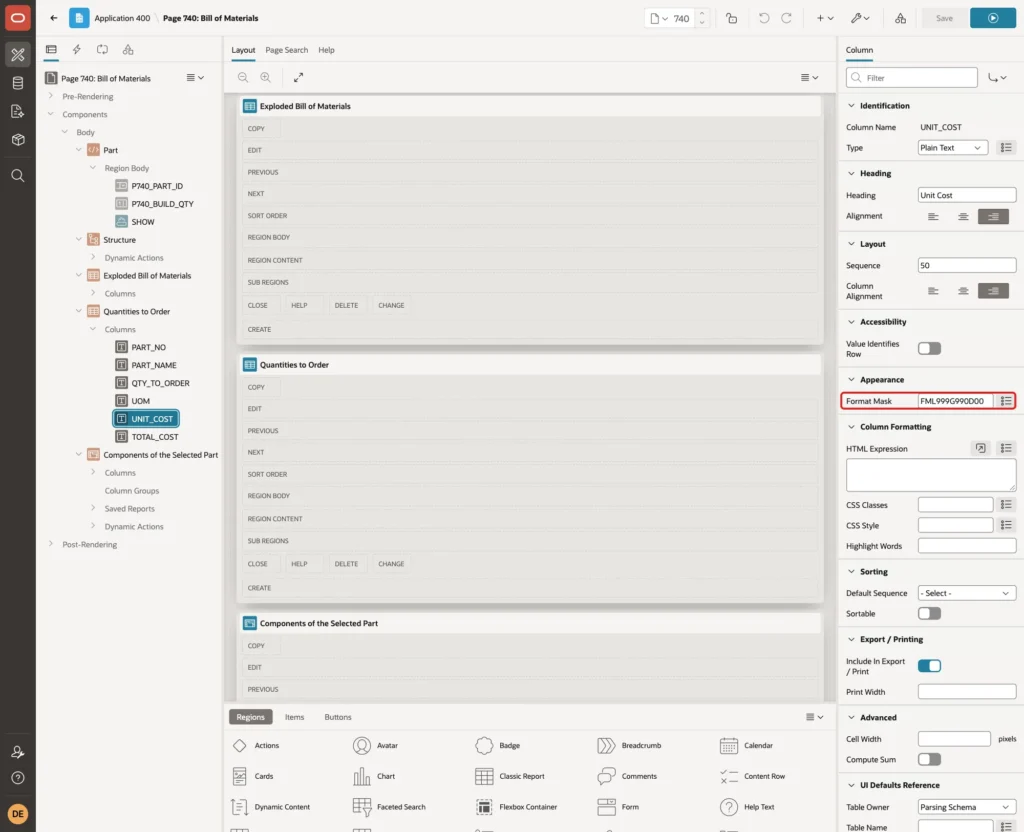Open Shared Components icon in left pane
The image size is (1024, 832).
tap(128, 50)
